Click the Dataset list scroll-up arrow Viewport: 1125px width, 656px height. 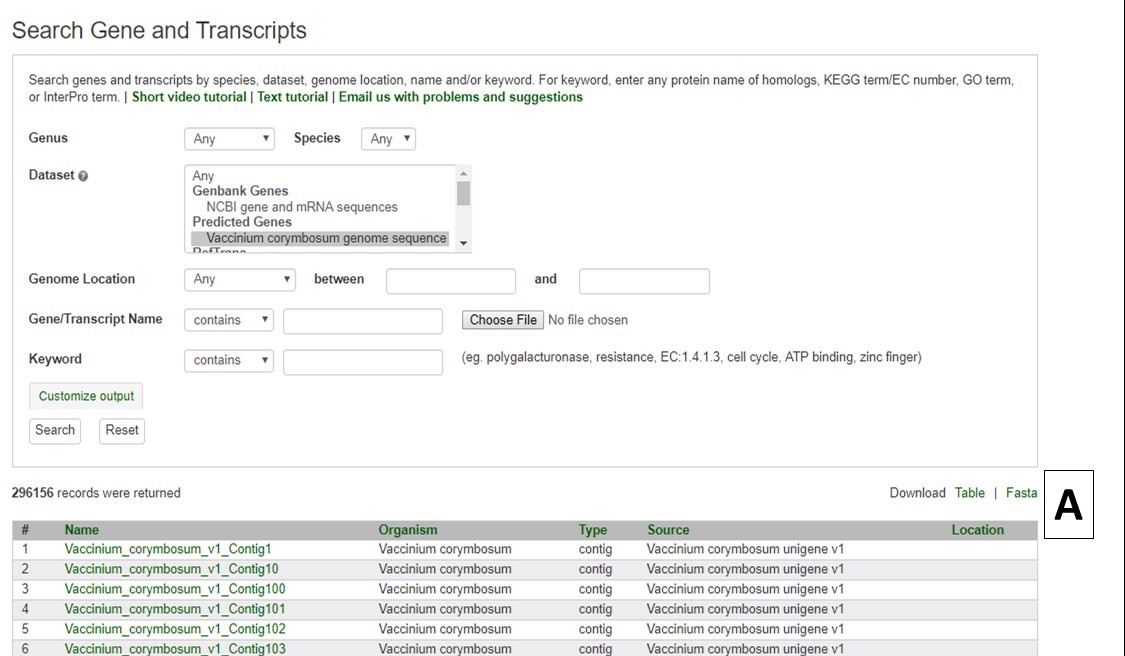[463, 174]
